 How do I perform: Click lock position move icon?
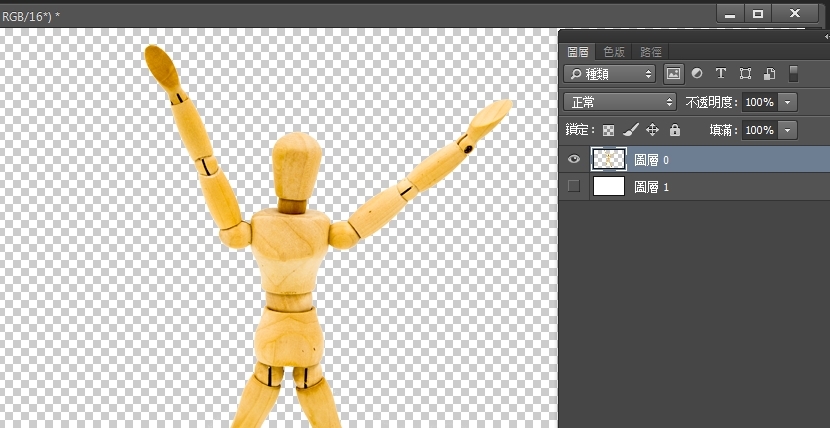click(653, 130)
